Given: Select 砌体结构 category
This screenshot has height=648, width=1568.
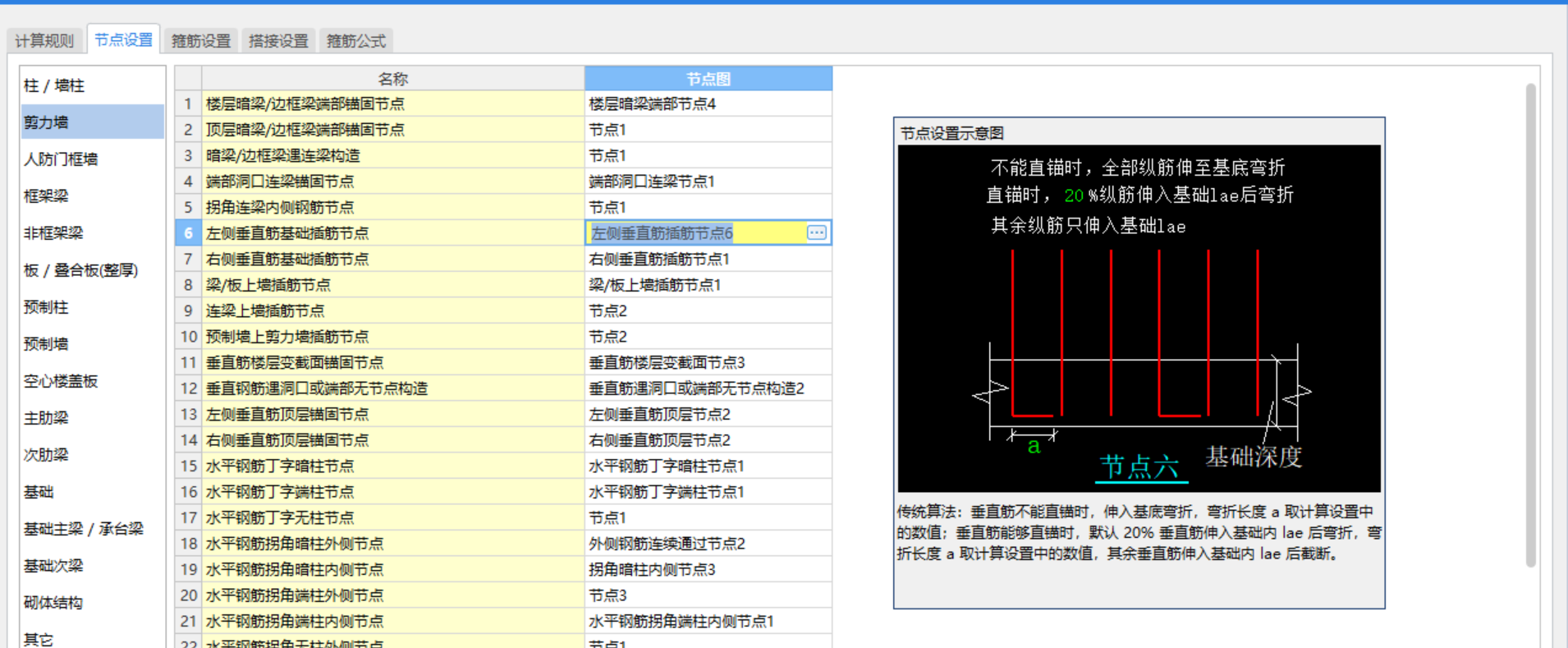Looking at the screenshot, I should pyautogui.click(x=92, y=603).
